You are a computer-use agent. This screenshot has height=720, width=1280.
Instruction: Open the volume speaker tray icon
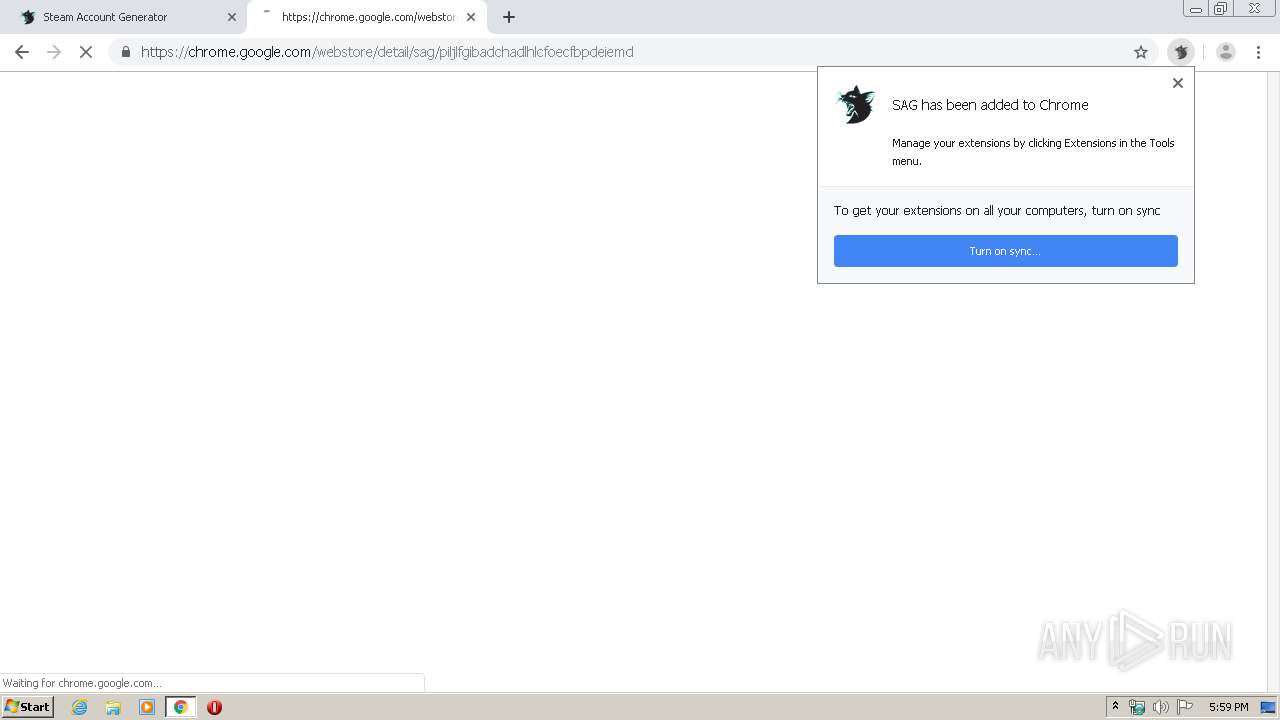click(x=1160, y=707)
